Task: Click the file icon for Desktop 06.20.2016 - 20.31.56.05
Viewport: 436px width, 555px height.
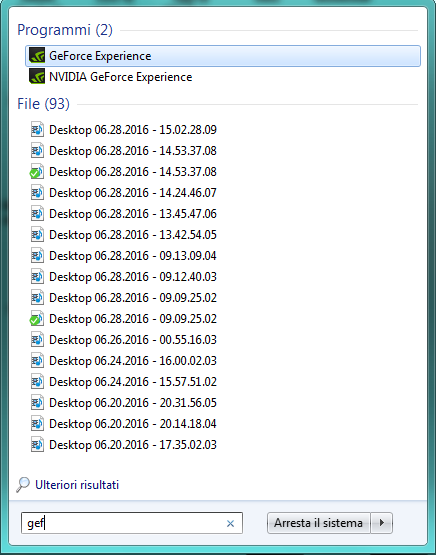Action: pos(37,402)
